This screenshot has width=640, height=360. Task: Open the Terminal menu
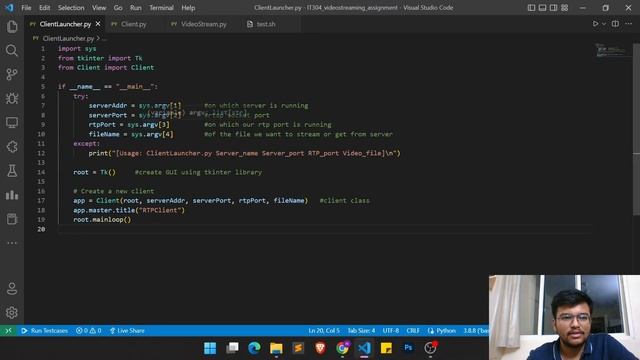coord(161,8)
